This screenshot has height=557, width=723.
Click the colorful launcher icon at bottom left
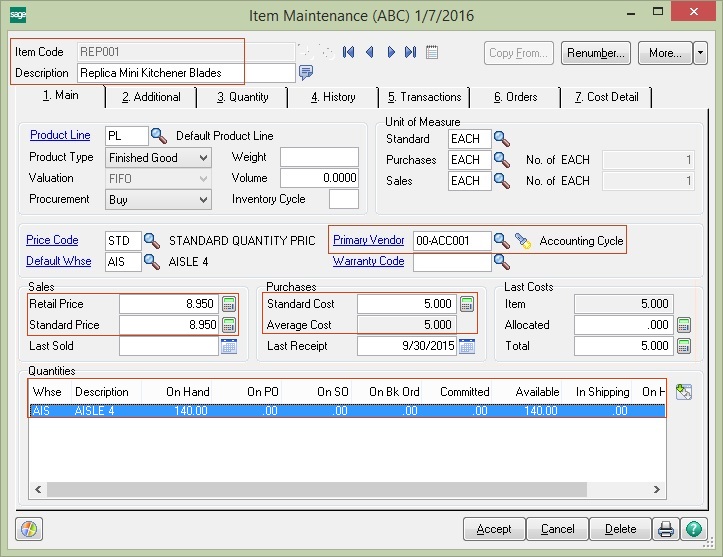pos(29,529)
